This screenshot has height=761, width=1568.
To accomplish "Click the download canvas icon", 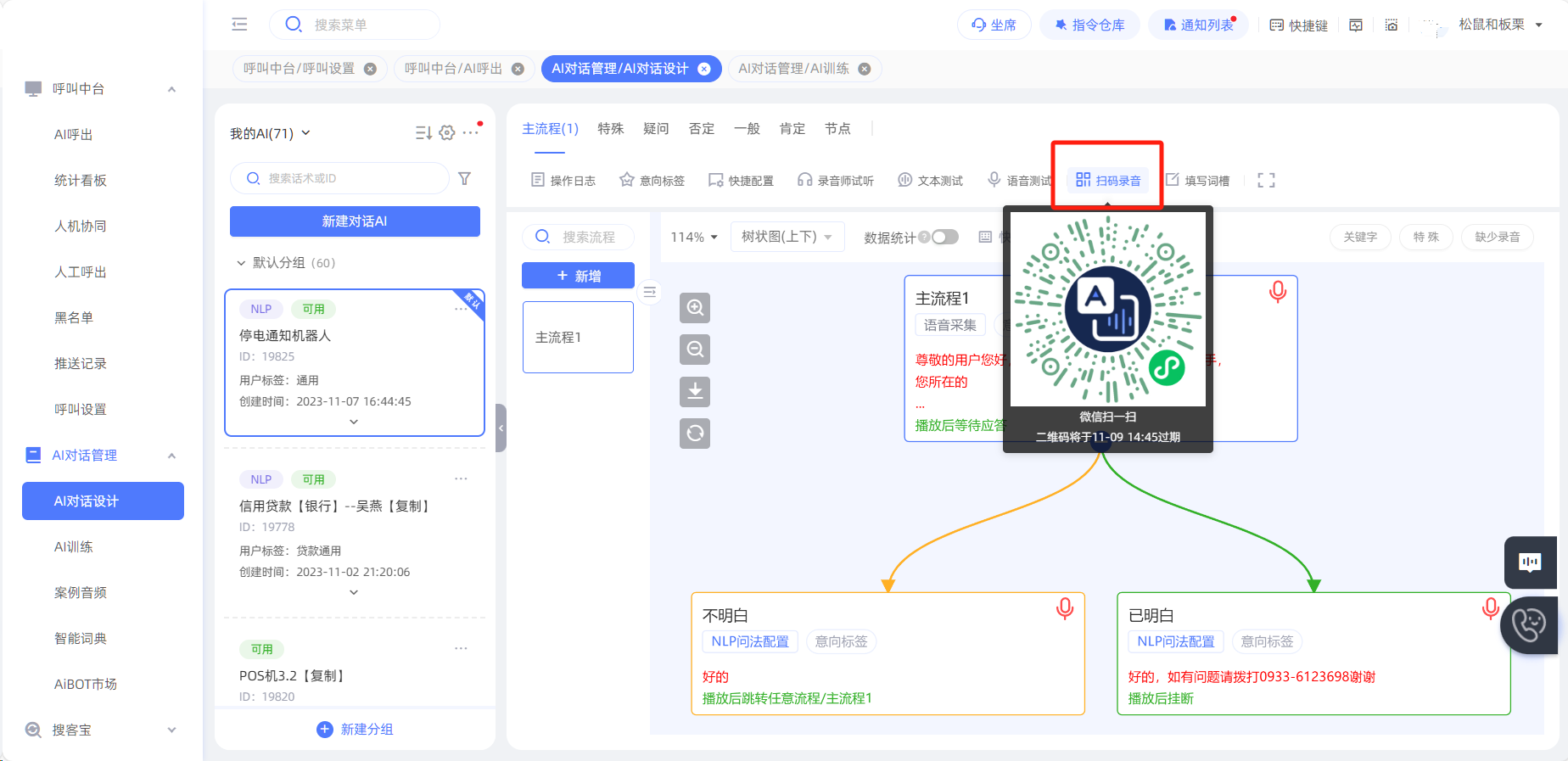I will pos(695,391).
